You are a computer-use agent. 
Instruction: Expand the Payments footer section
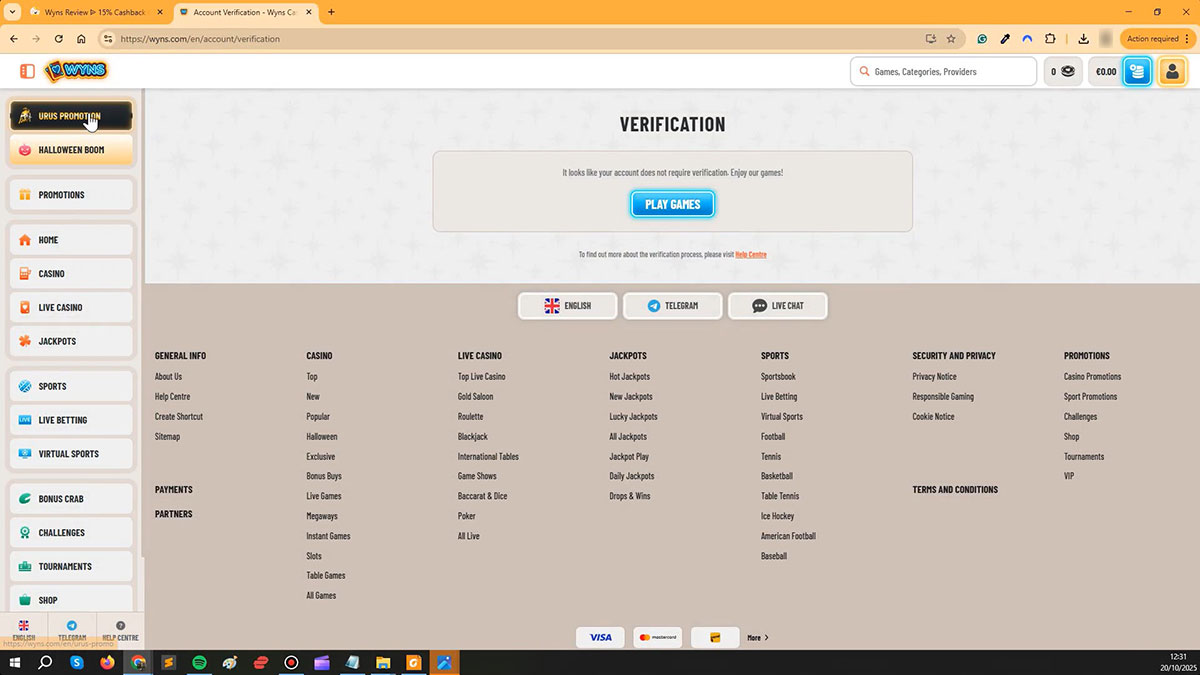[174, 490]
